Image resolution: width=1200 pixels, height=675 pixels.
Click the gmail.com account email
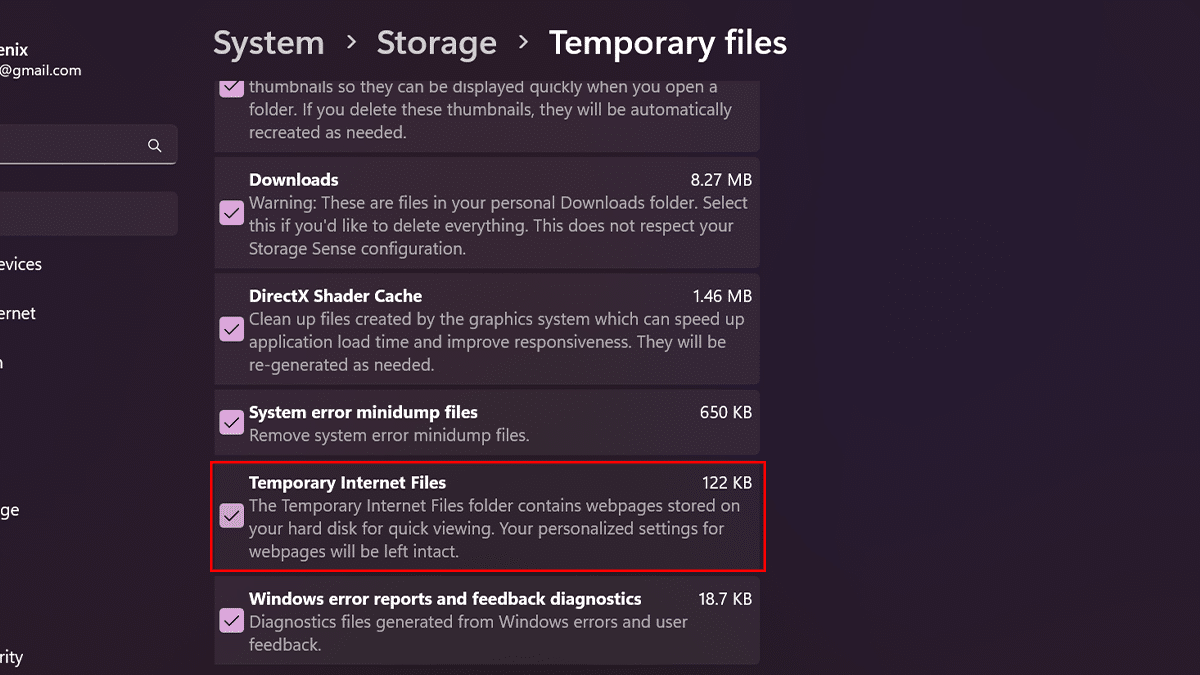click(40, 71)
